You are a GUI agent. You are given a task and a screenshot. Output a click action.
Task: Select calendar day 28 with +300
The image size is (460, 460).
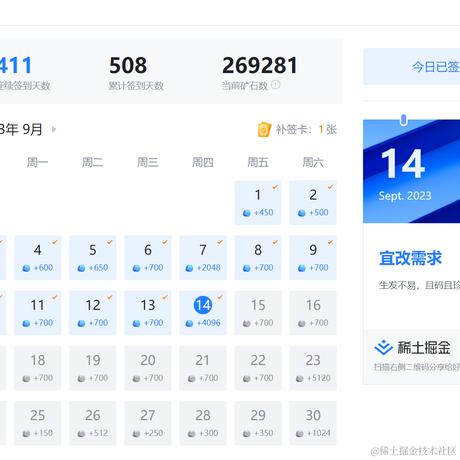click(x=203, y=423)
